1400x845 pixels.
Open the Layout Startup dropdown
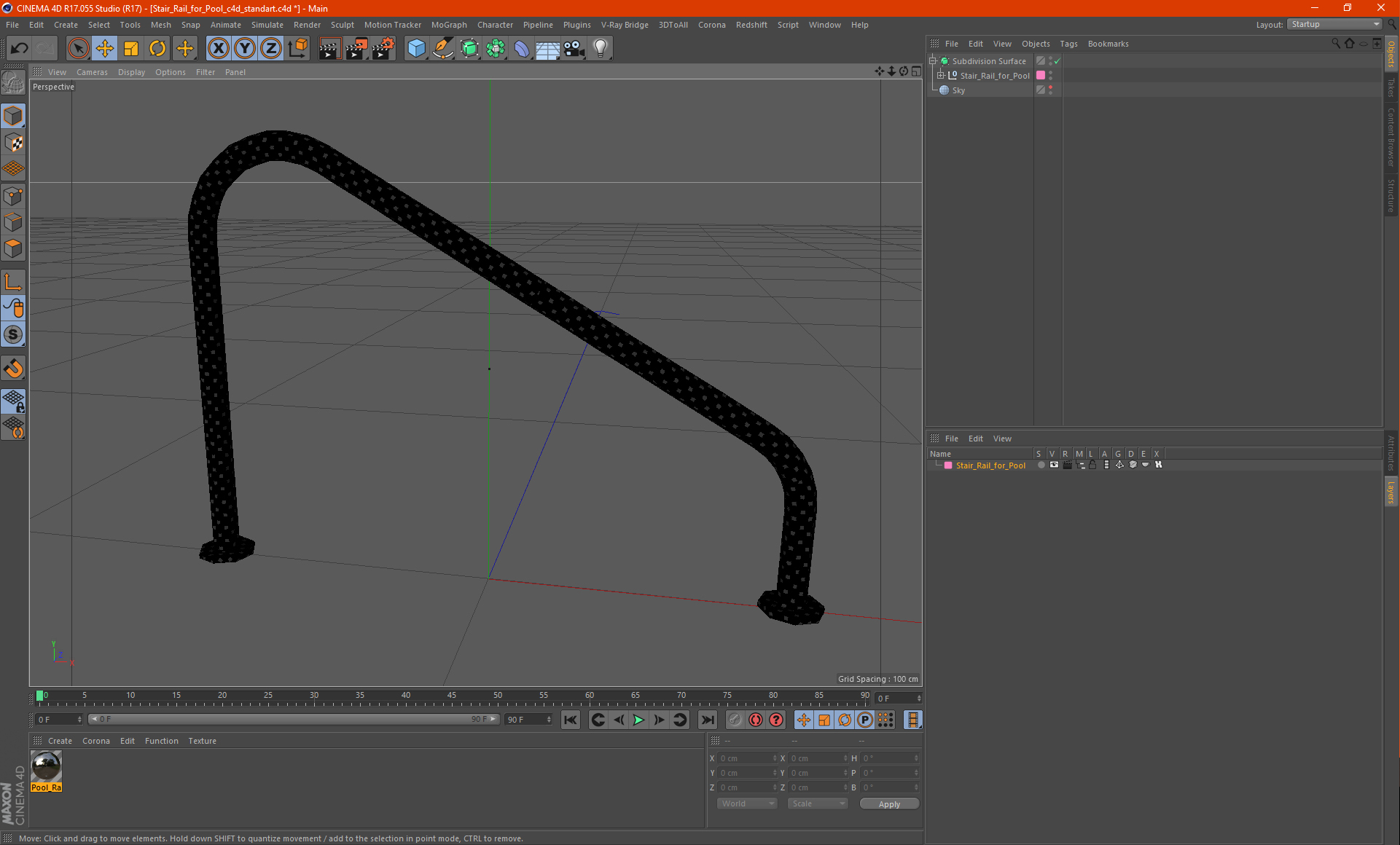[1334, 24]
